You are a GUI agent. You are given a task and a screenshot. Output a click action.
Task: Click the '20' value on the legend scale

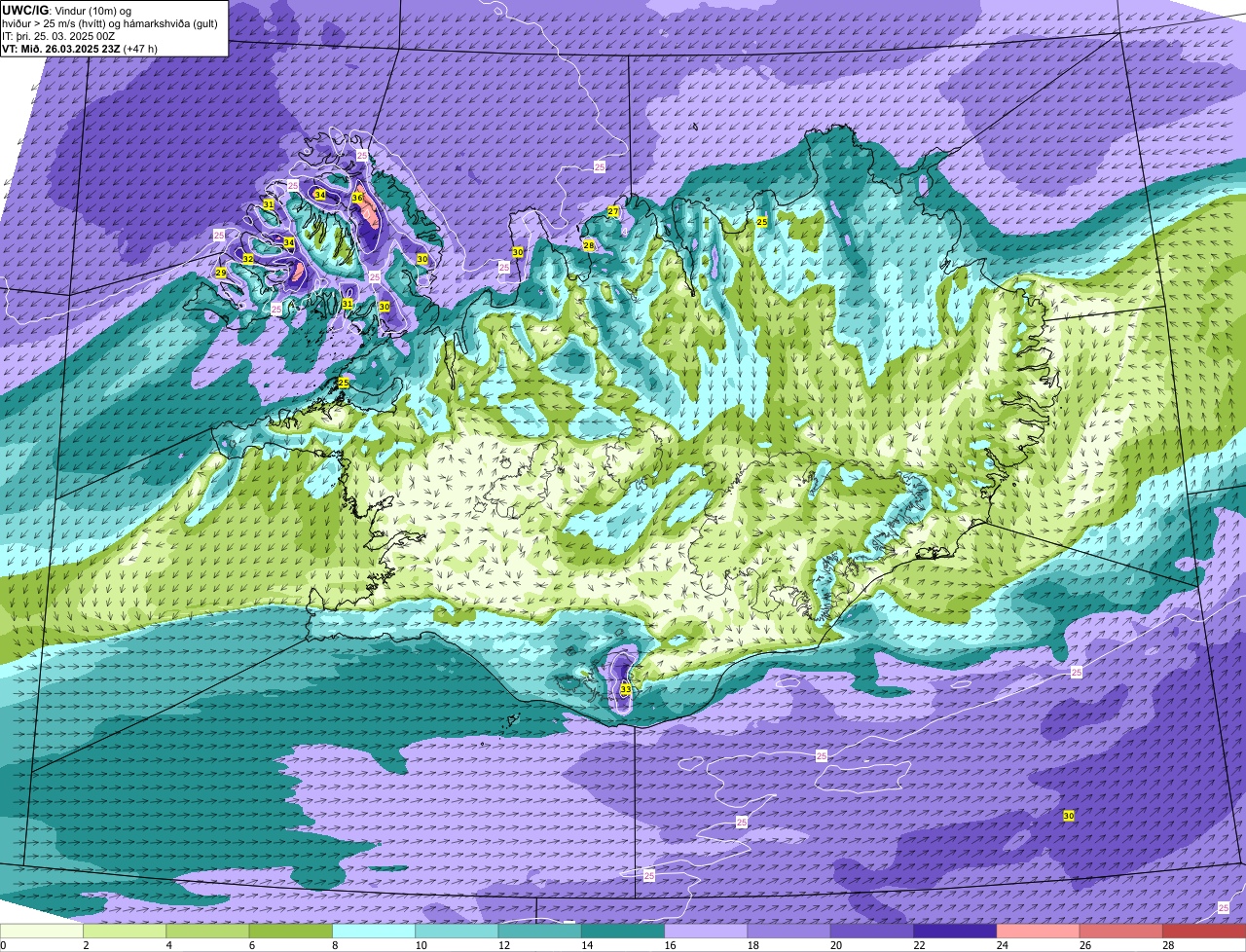click(x=835, y=945)
